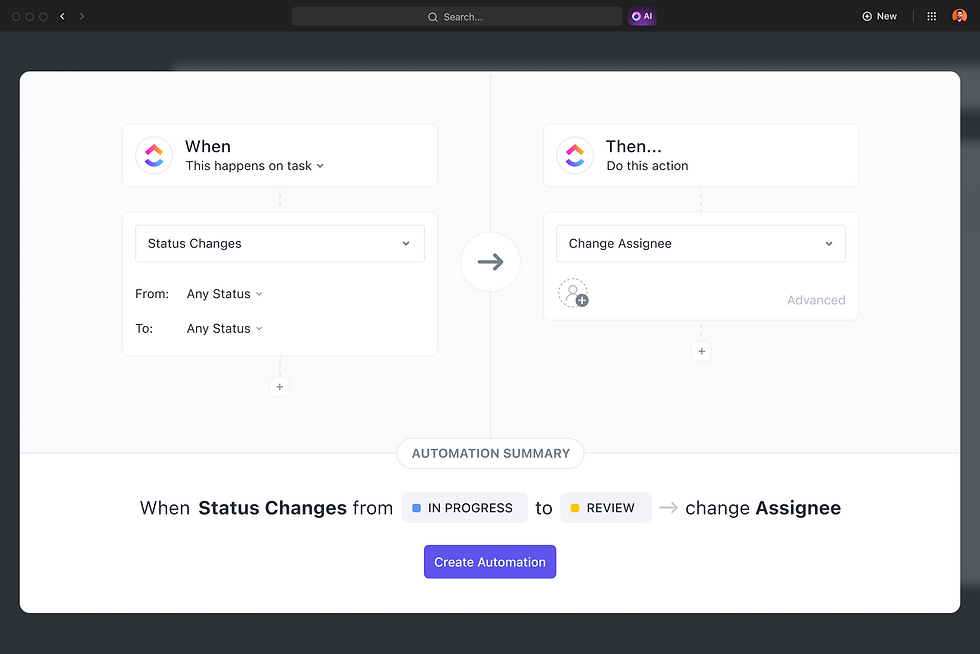Click the back navigation chevron

click(x=62, y=16)
